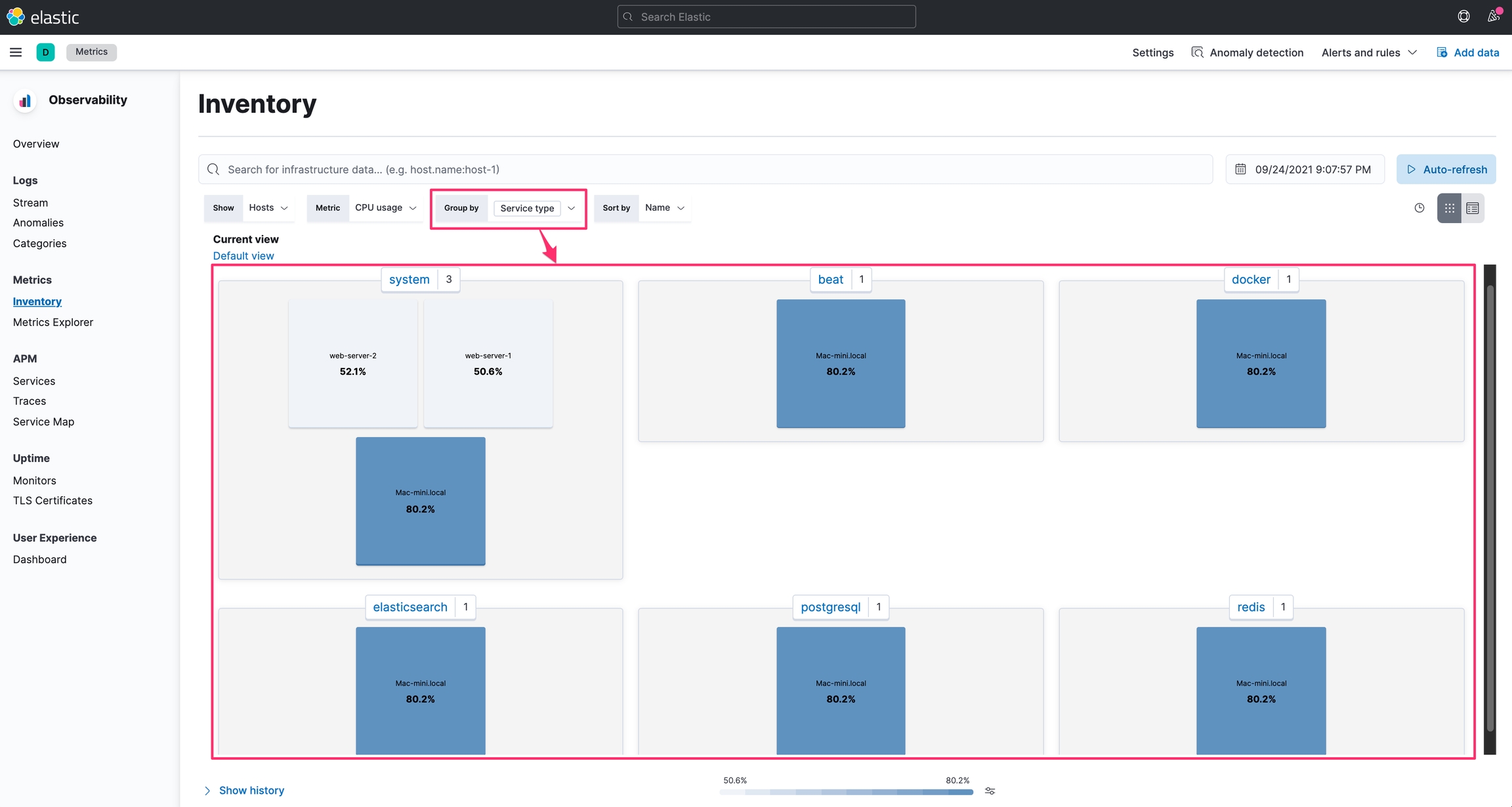Click the D space avatar
This screenshot has height=807, width=1512.
click(45, 52)
